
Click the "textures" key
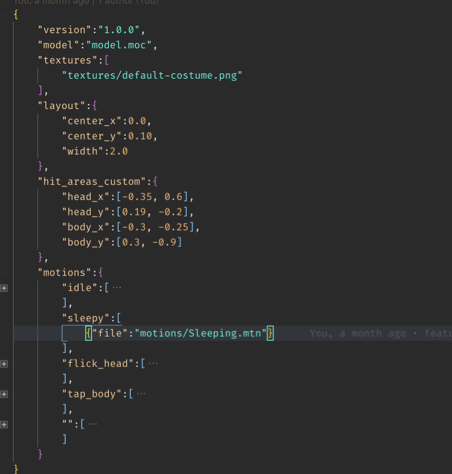(68, 60)
